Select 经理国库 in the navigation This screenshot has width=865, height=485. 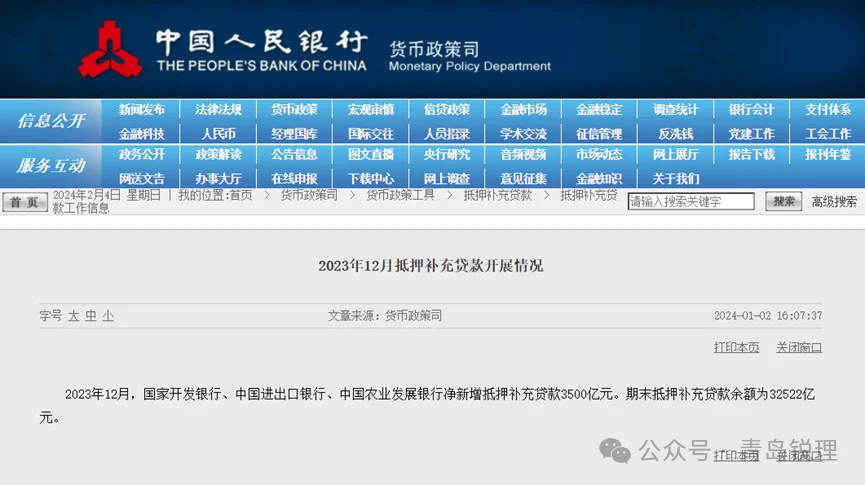(x=294, y=134)
